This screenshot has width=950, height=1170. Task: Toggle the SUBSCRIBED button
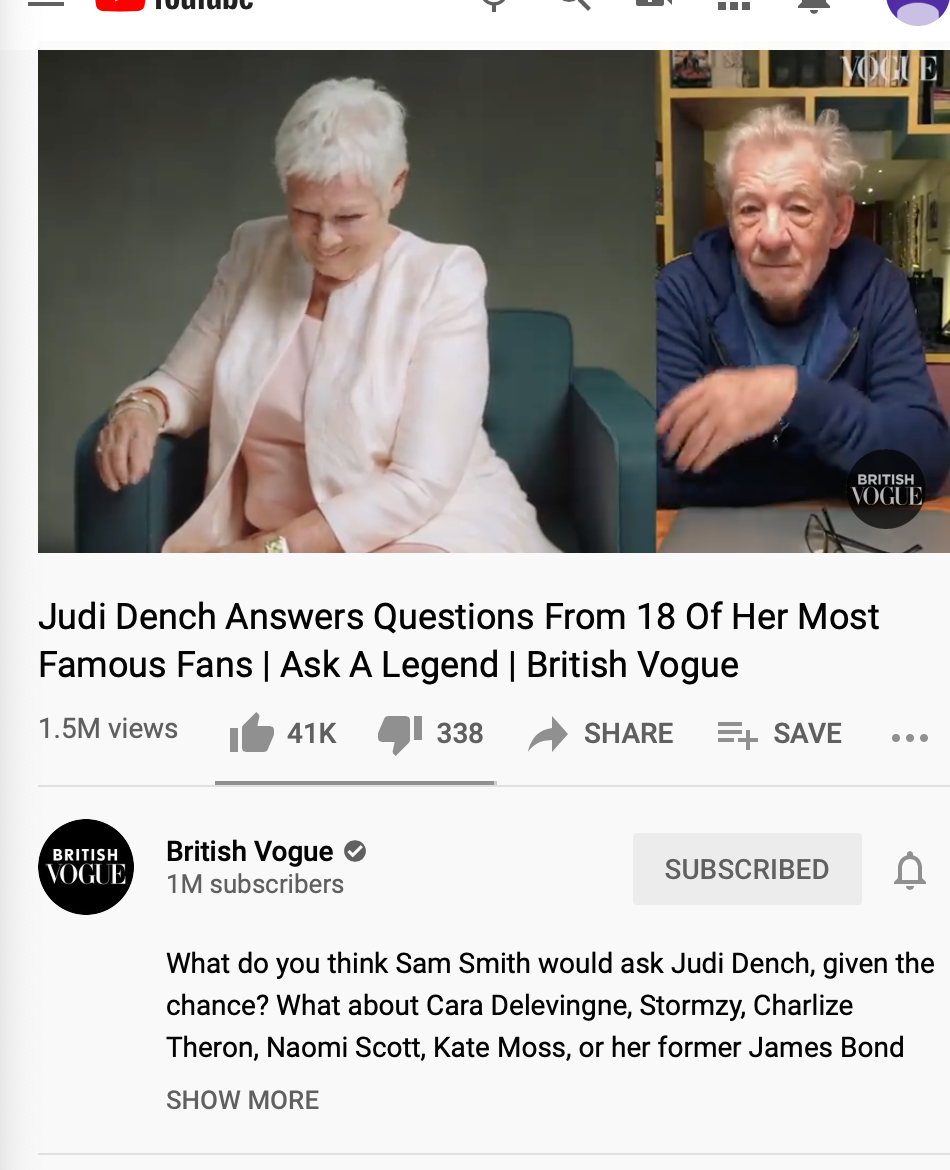tap(747, 869)
